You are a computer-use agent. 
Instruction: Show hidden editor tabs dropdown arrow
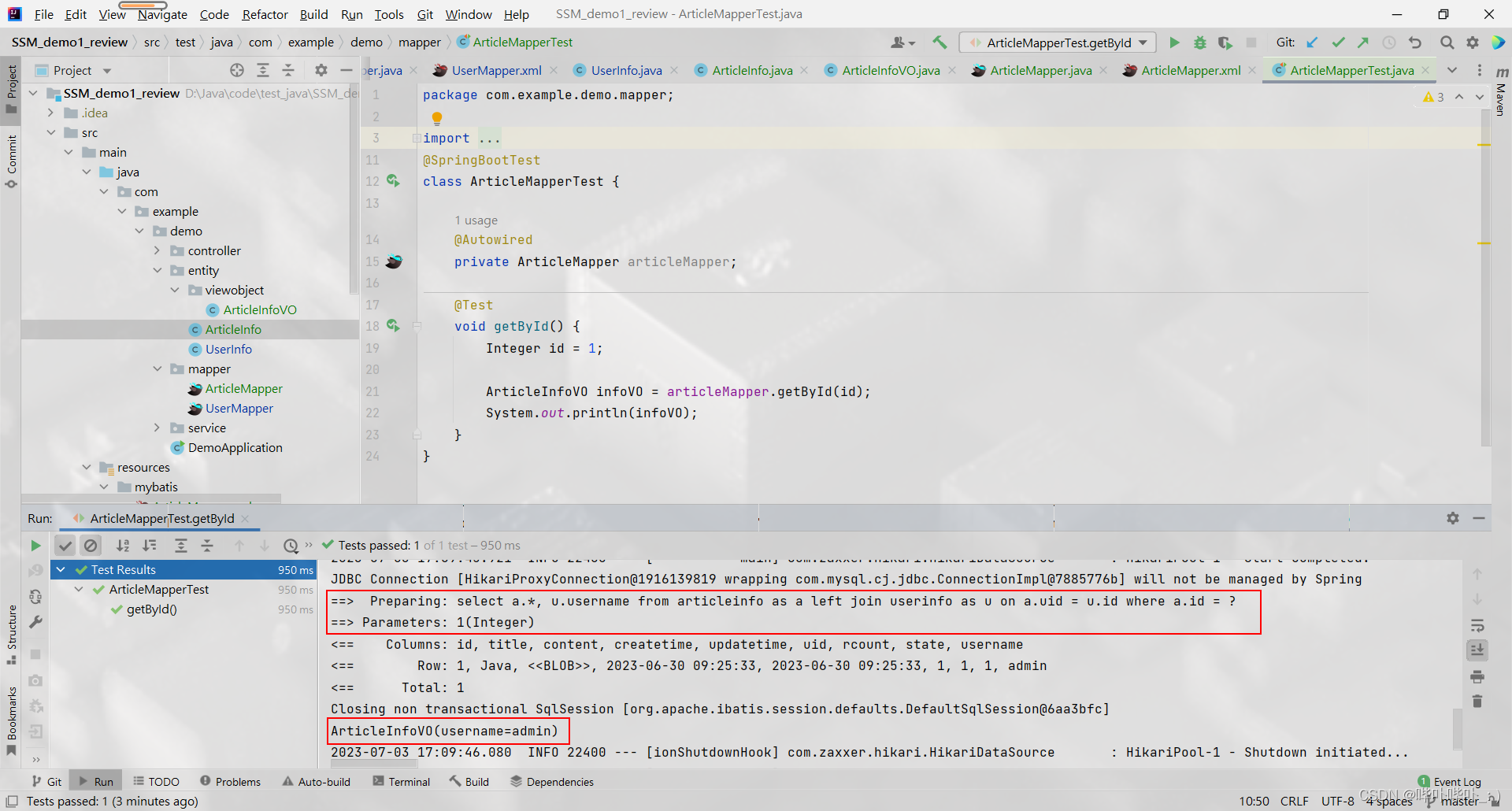tap(1452, 70)
